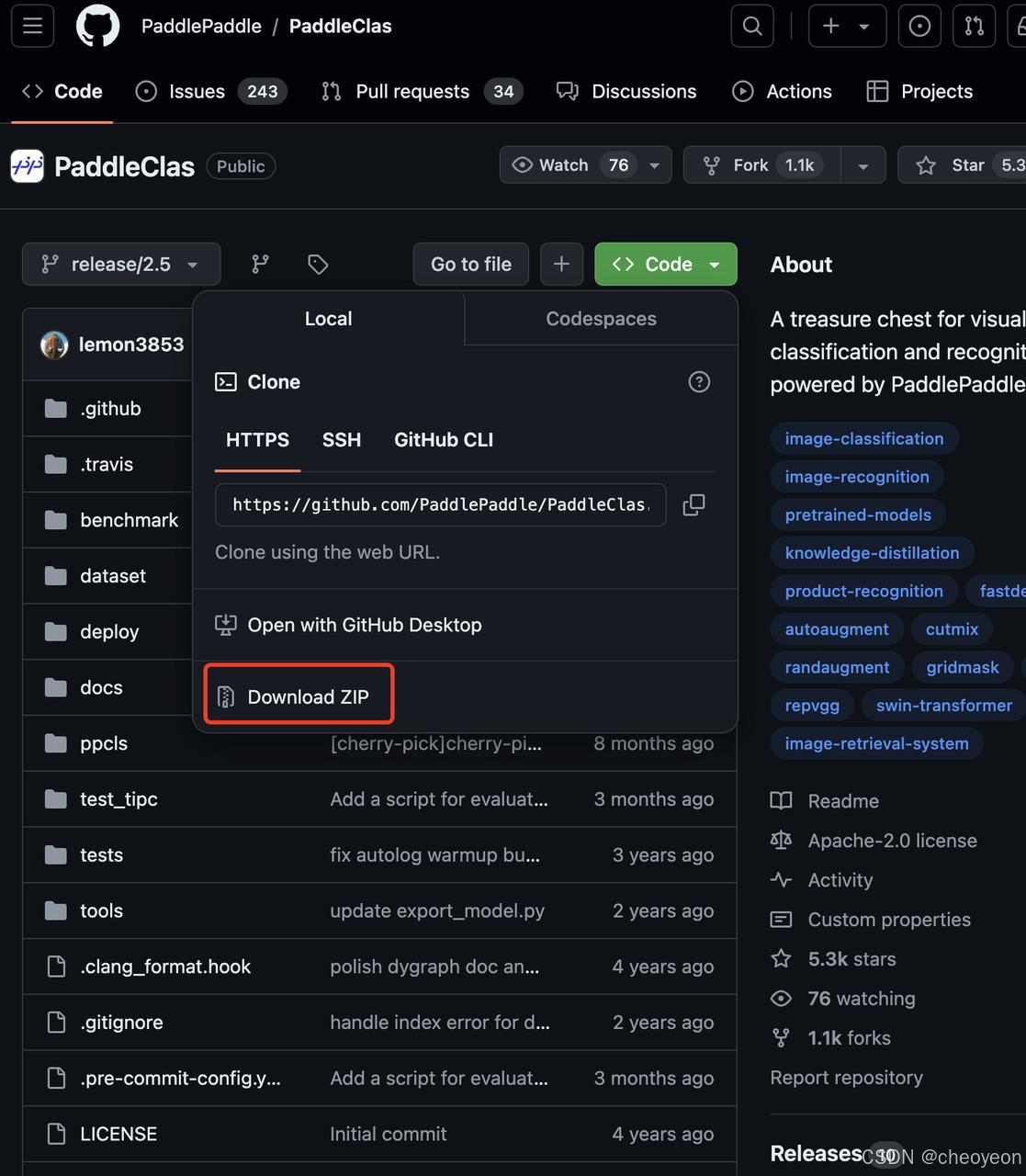
Task: Open the ppcls folder
Action: coord(104,743)
